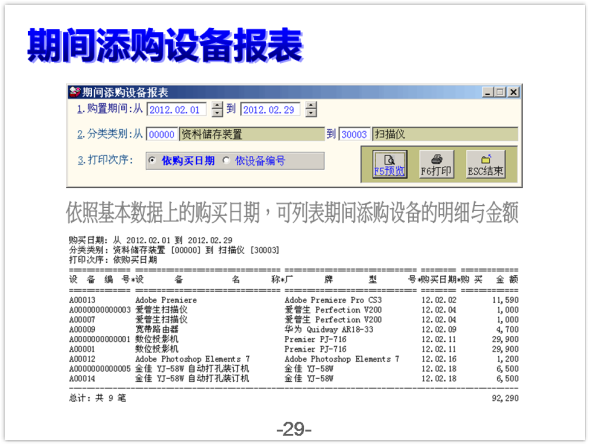Click the 总计: 共 9 笔 summary line

tap(97, 398)
